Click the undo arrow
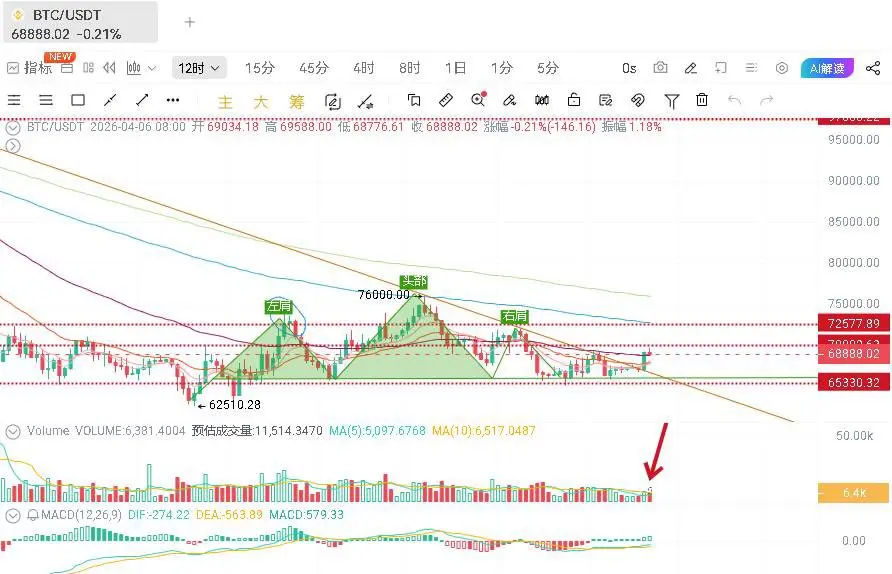 [x=734, y=101]
